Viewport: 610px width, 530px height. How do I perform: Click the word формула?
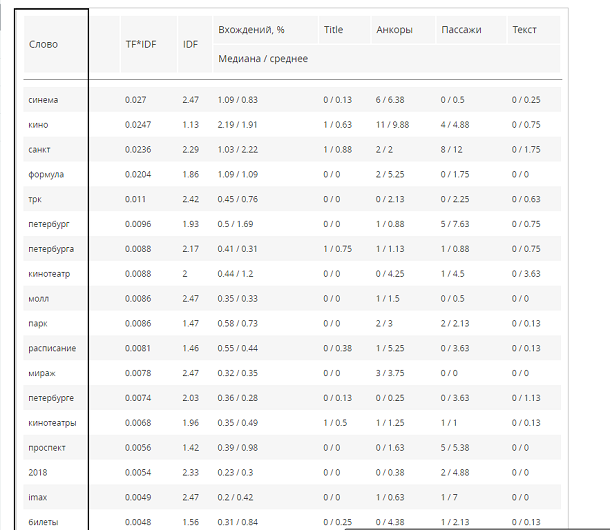click(46, 175)
